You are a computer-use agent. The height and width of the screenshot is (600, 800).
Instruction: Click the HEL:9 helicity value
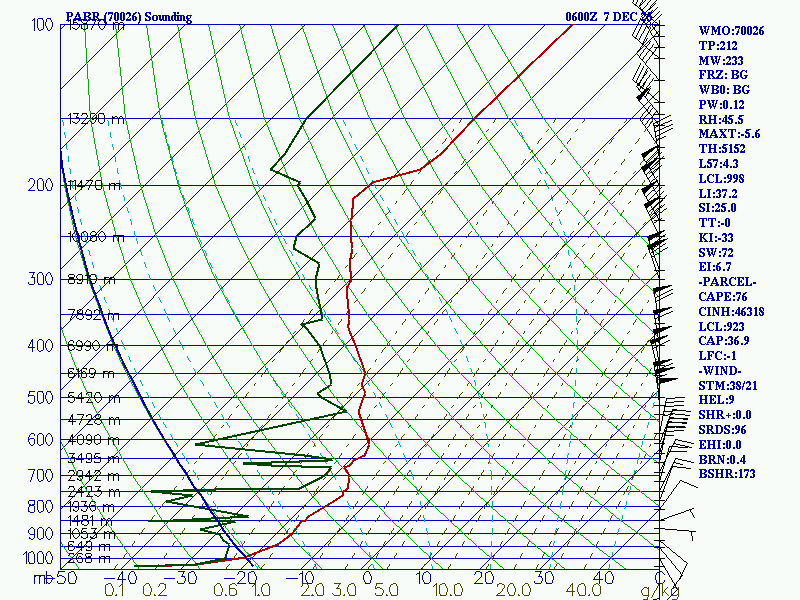click(x=716, y=400)
